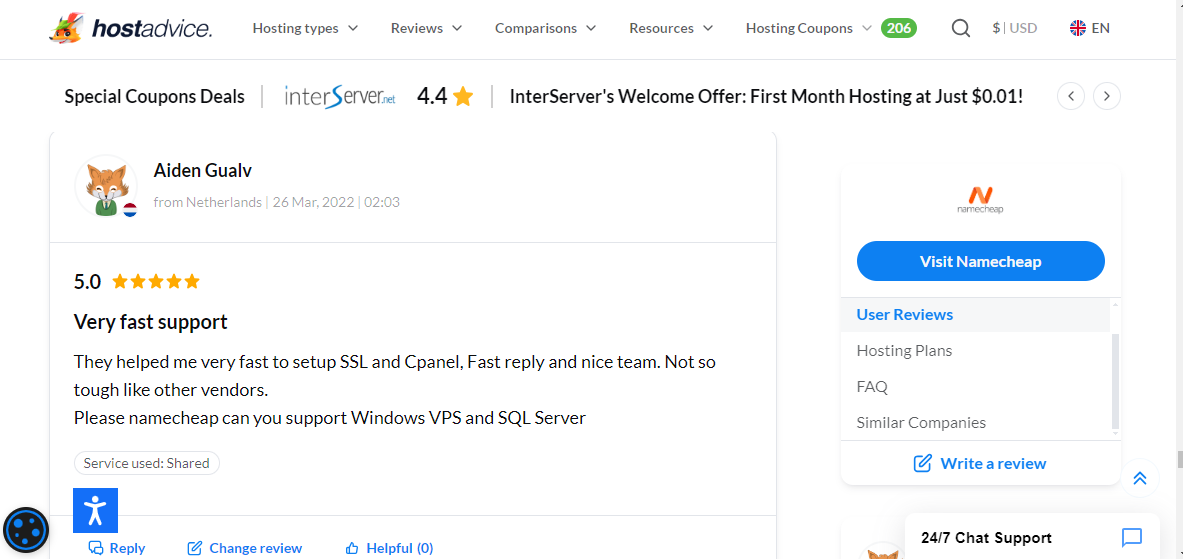Click the review date 26 Mar, 2022
1183x559 pixels.
314,202
